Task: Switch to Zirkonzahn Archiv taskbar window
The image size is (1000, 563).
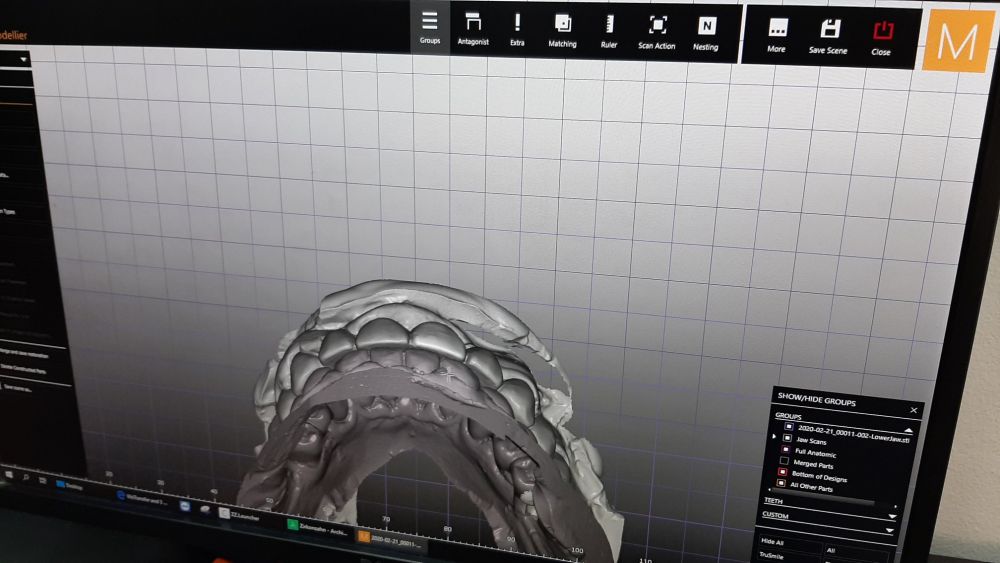Action: [317, 528]
